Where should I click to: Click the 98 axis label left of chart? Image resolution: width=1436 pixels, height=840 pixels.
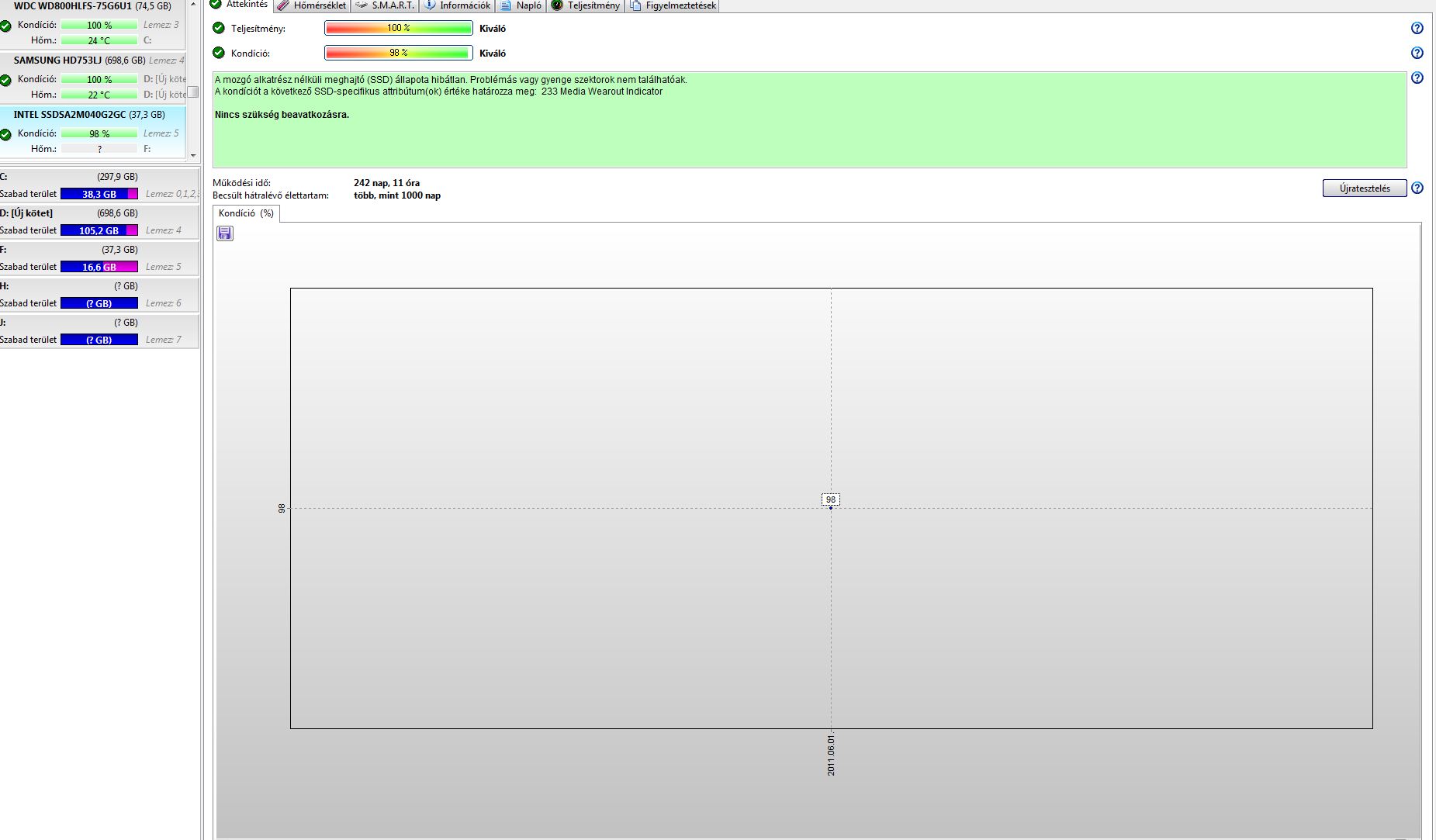[282, 508]
